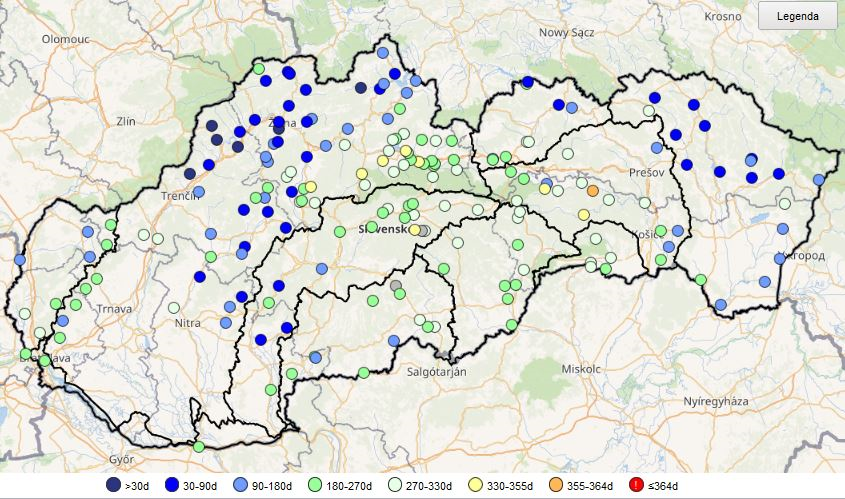The height and width of the screenshot is (499, 845).
Task: Click the orange station marker west of Prešov
Action: (593, 191)
